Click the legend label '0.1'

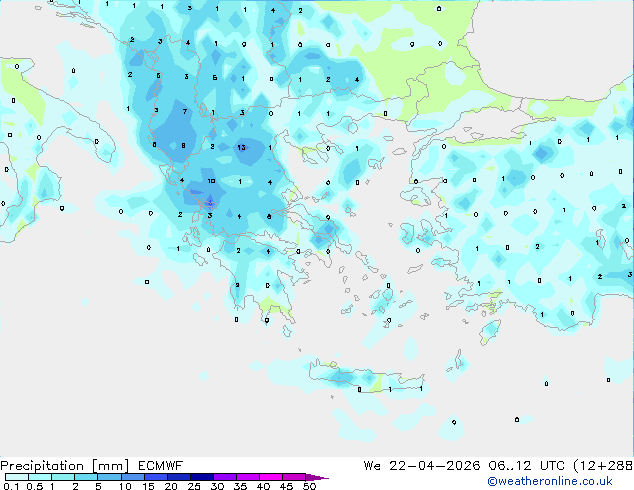(x=11, y=486)
